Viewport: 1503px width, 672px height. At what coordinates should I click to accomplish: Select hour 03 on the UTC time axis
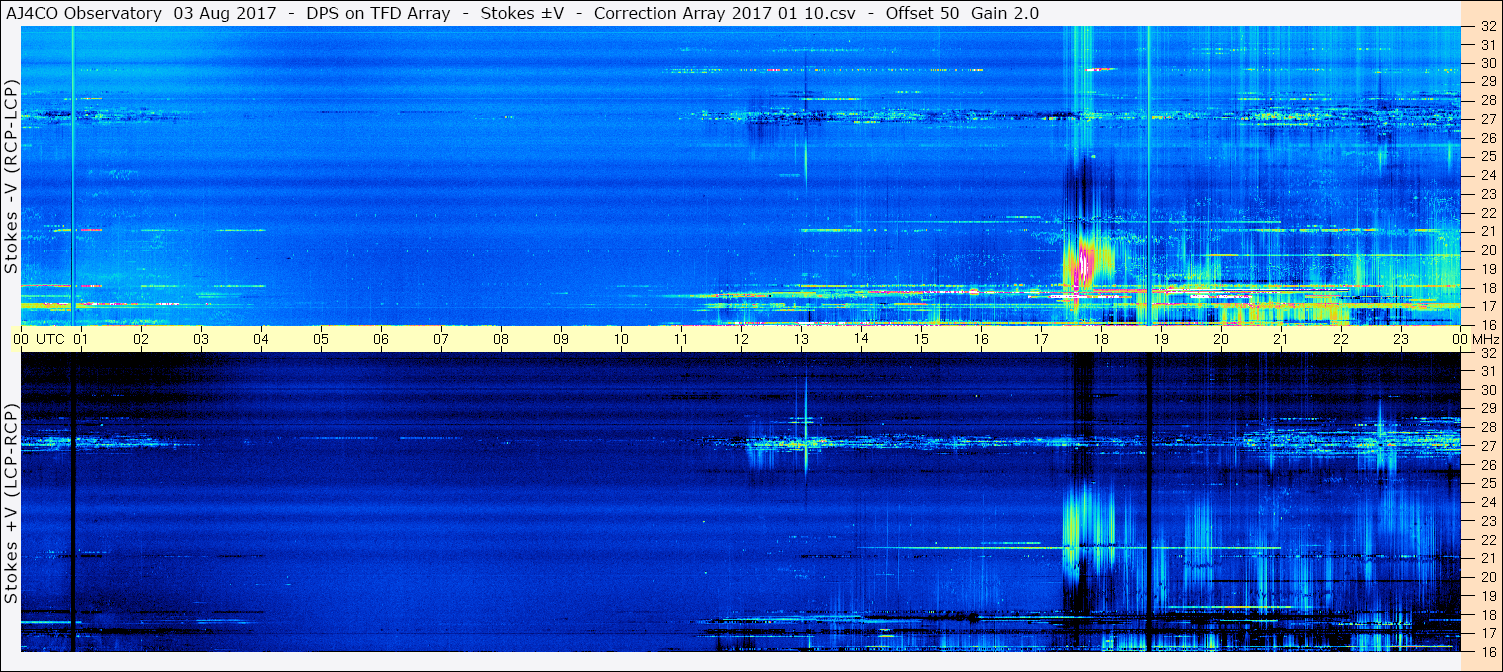(x=201, y=339)
